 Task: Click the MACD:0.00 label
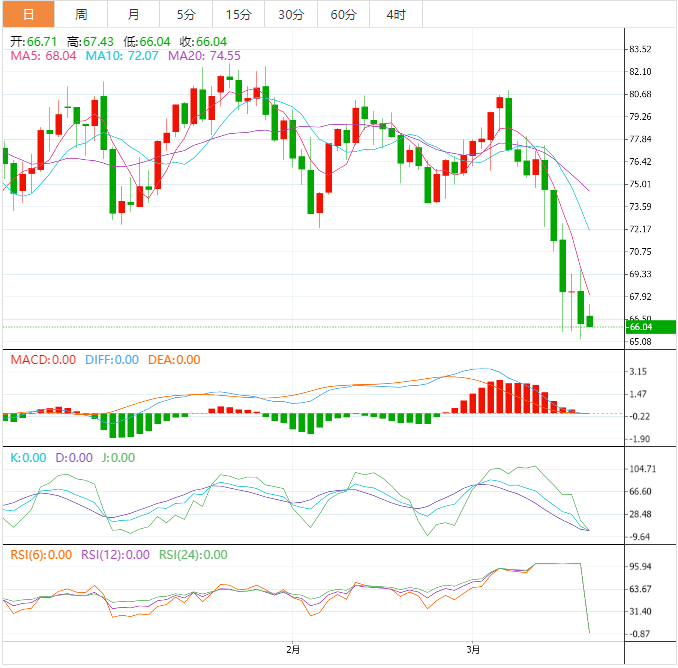tap(42, 360)
